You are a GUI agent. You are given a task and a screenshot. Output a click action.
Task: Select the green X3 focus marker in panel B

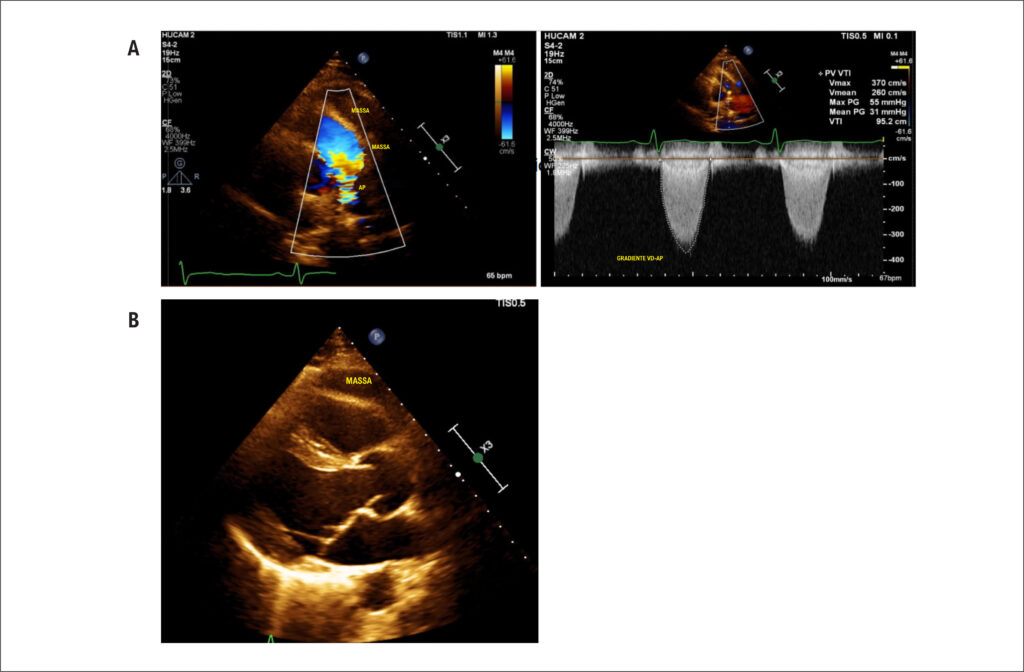(x=478, y=458)
